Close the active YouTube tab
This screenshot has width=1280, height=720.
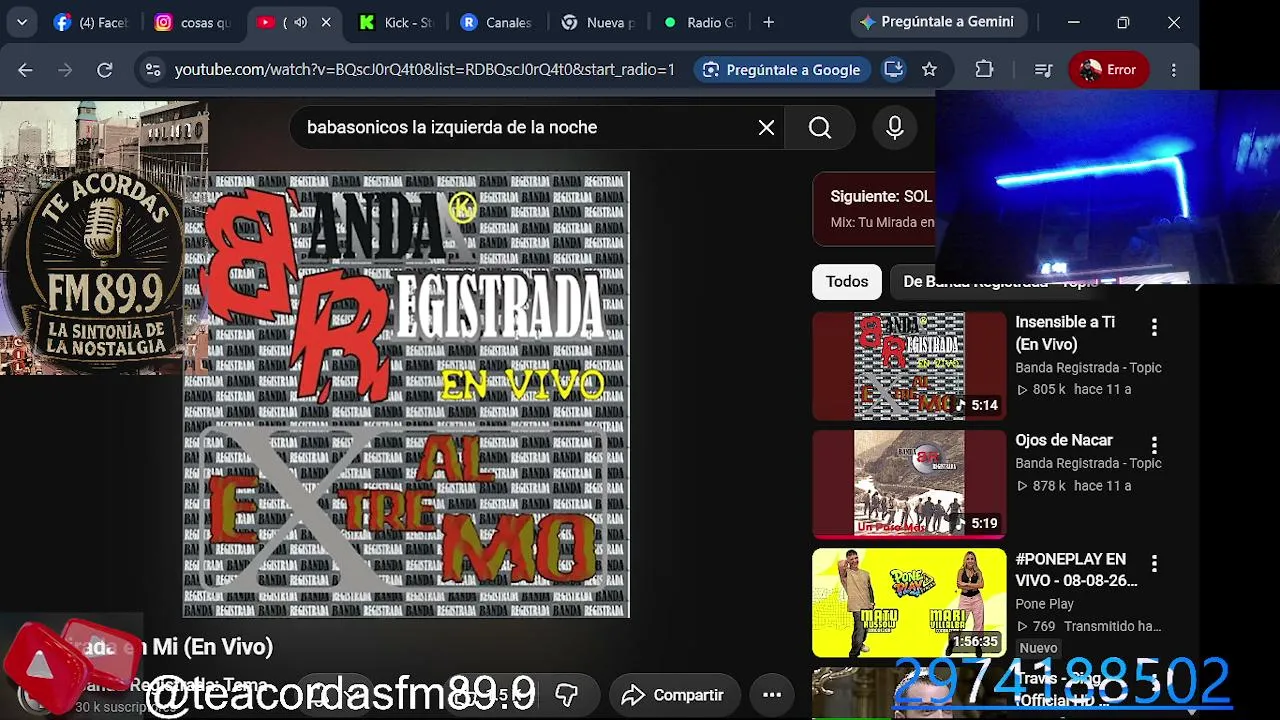(326, 22)
